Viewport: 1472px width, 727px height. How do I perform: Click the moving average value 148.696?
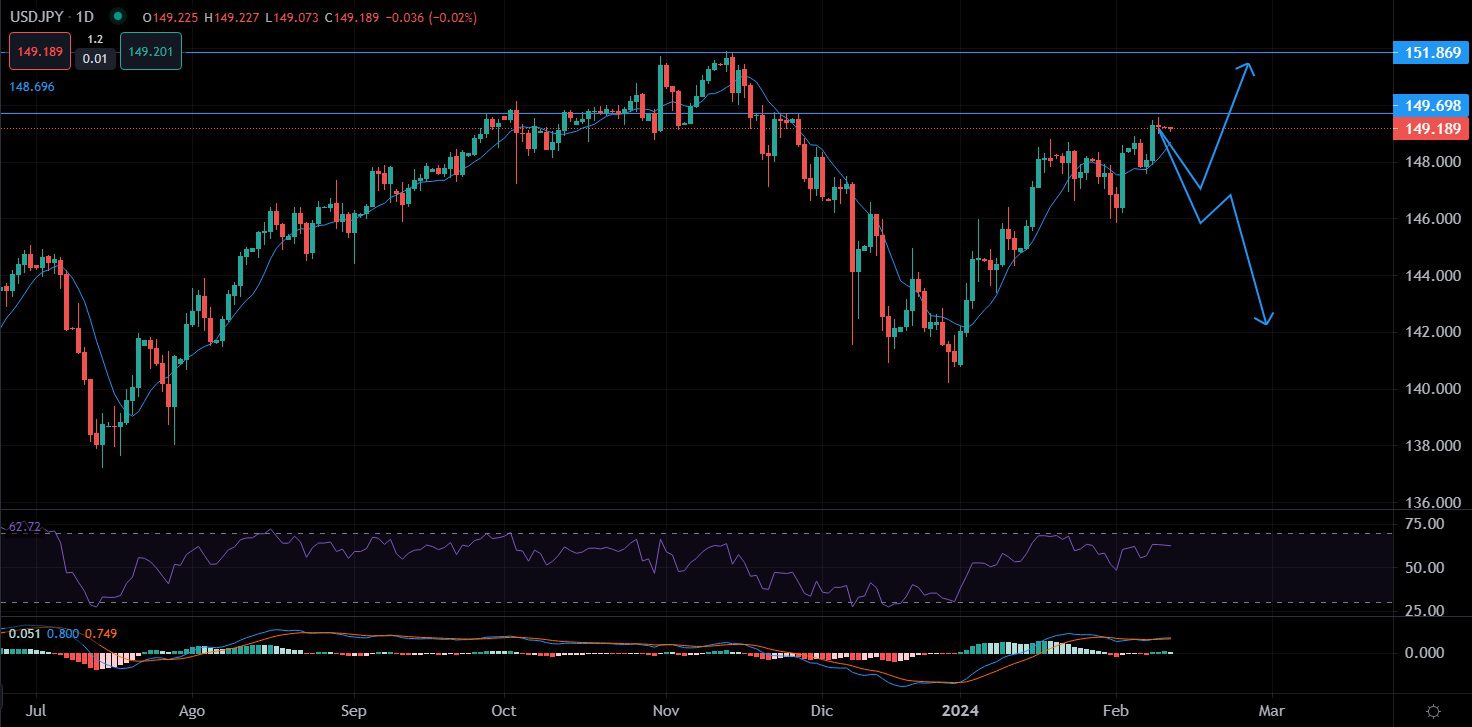click(32, 88)
